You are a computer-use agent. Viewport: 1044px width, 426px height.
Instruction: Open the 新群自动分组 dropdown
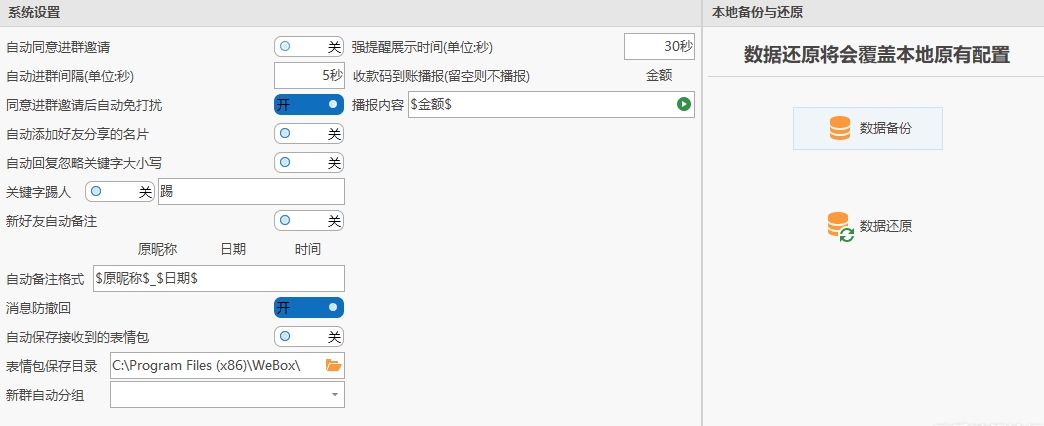[334, 395]
